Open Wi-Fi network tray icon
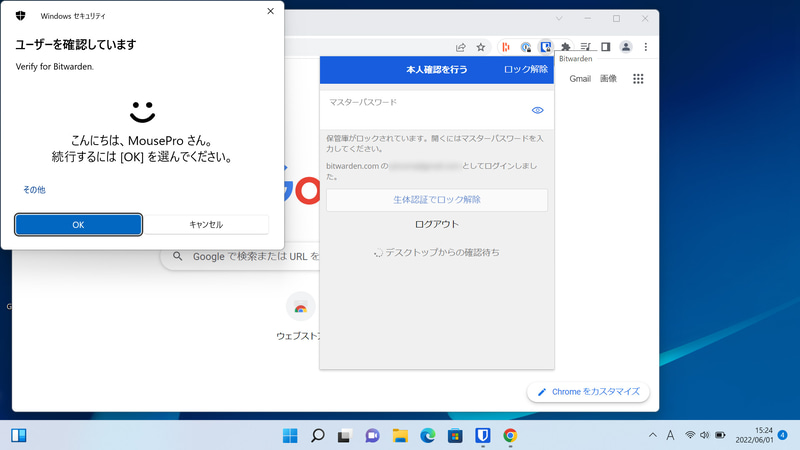 (690, 435)
